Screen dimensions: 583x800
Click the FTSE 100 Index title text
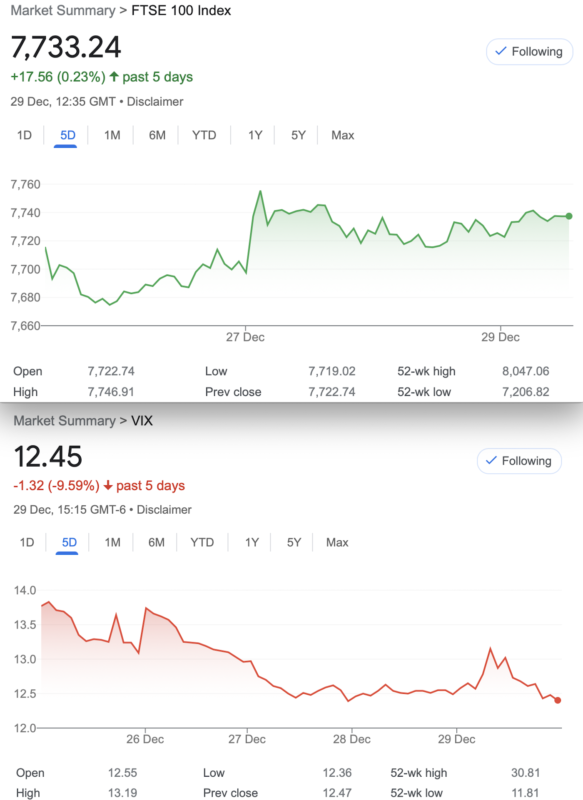tap(181, 11)
